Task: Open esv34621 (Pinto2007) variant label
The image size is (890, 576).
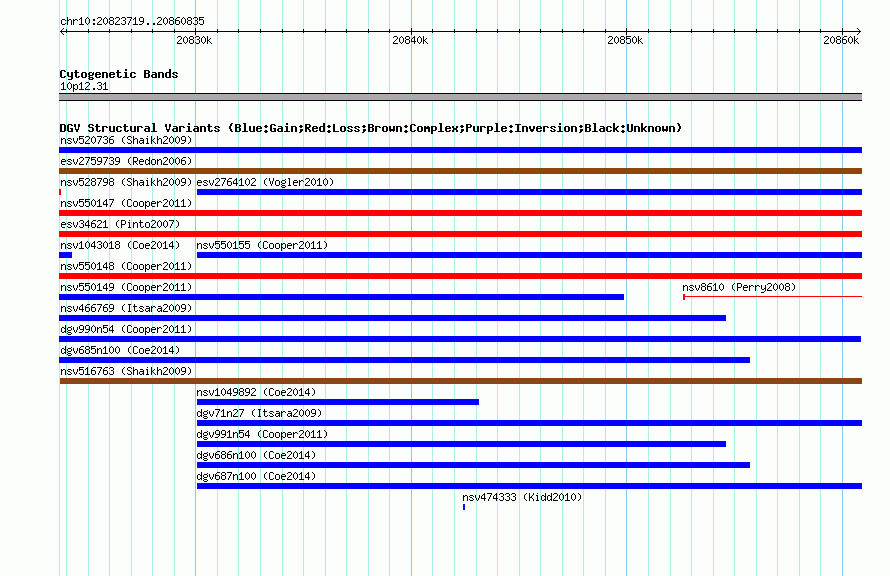Action: click(120, 224)
